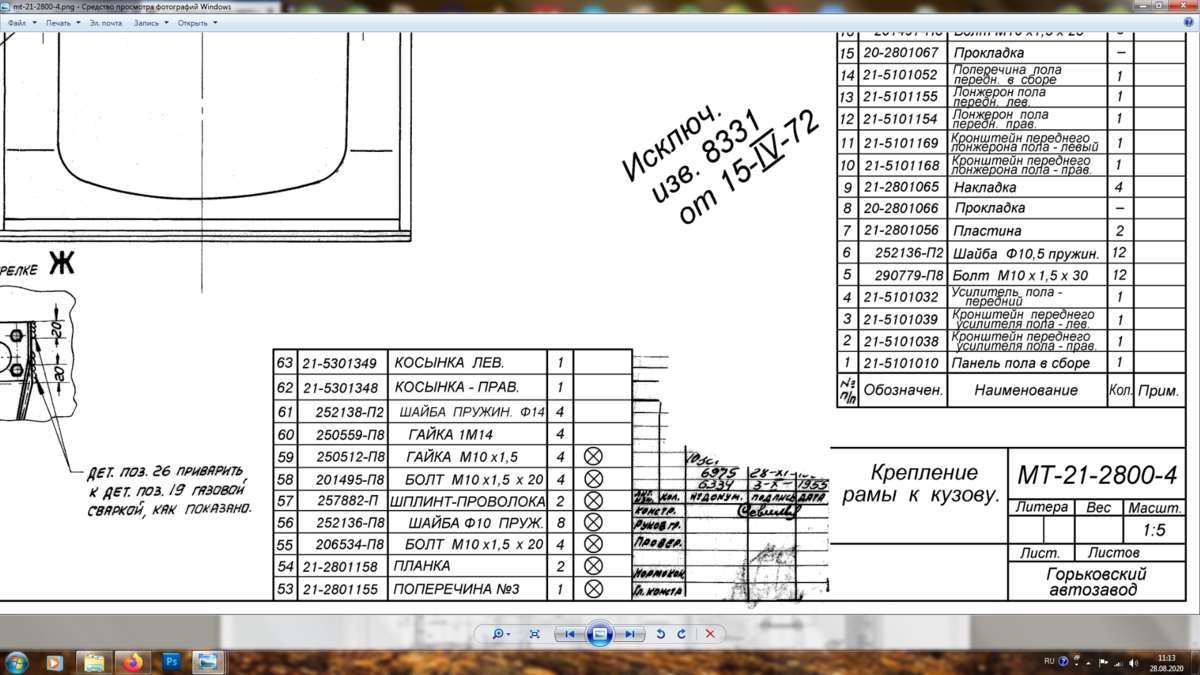The image size is (1200, 675).
Task: Go to the previous image
Action: (x=569, y=634)
